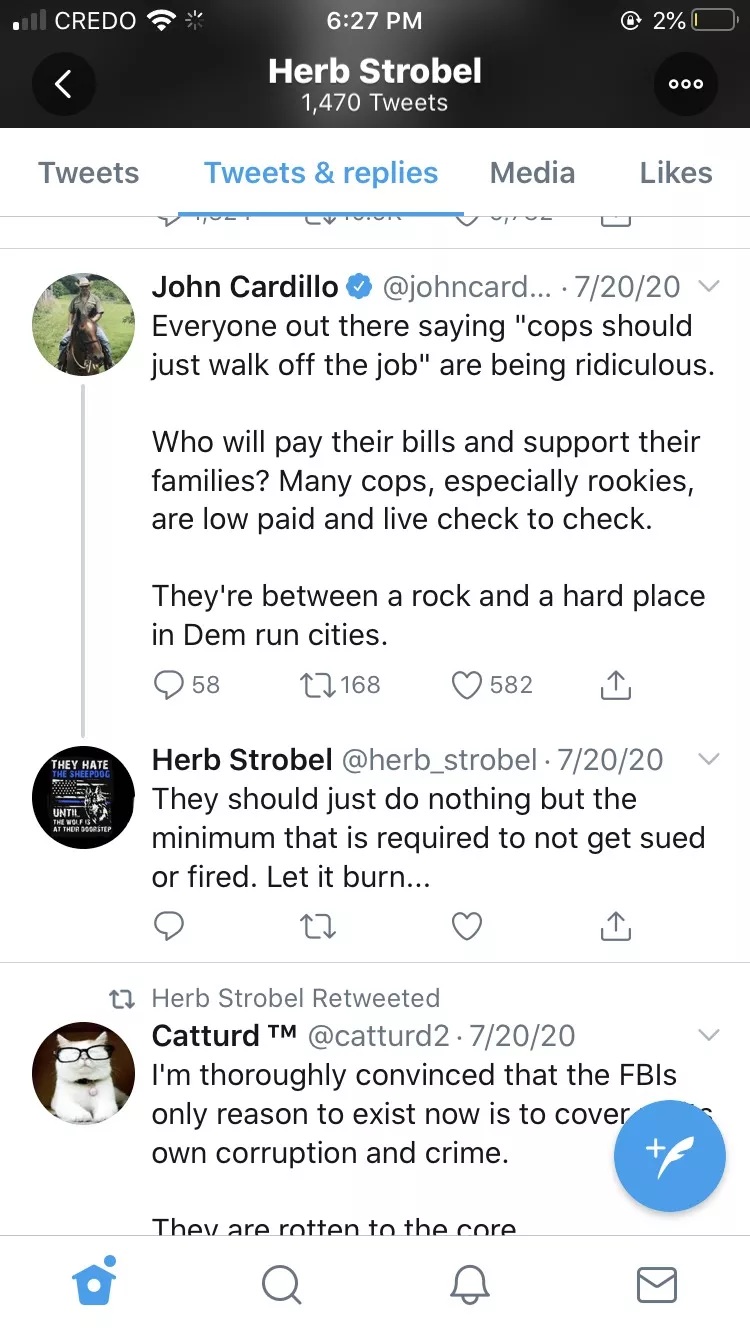The image size is (750, 1334).
Task: Switch to the Tweets tab
Action: 89,173
